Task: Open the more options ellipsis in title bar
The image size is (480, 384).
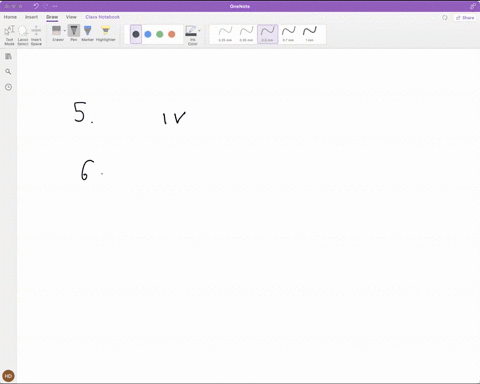Action: (x=55, y=6)
